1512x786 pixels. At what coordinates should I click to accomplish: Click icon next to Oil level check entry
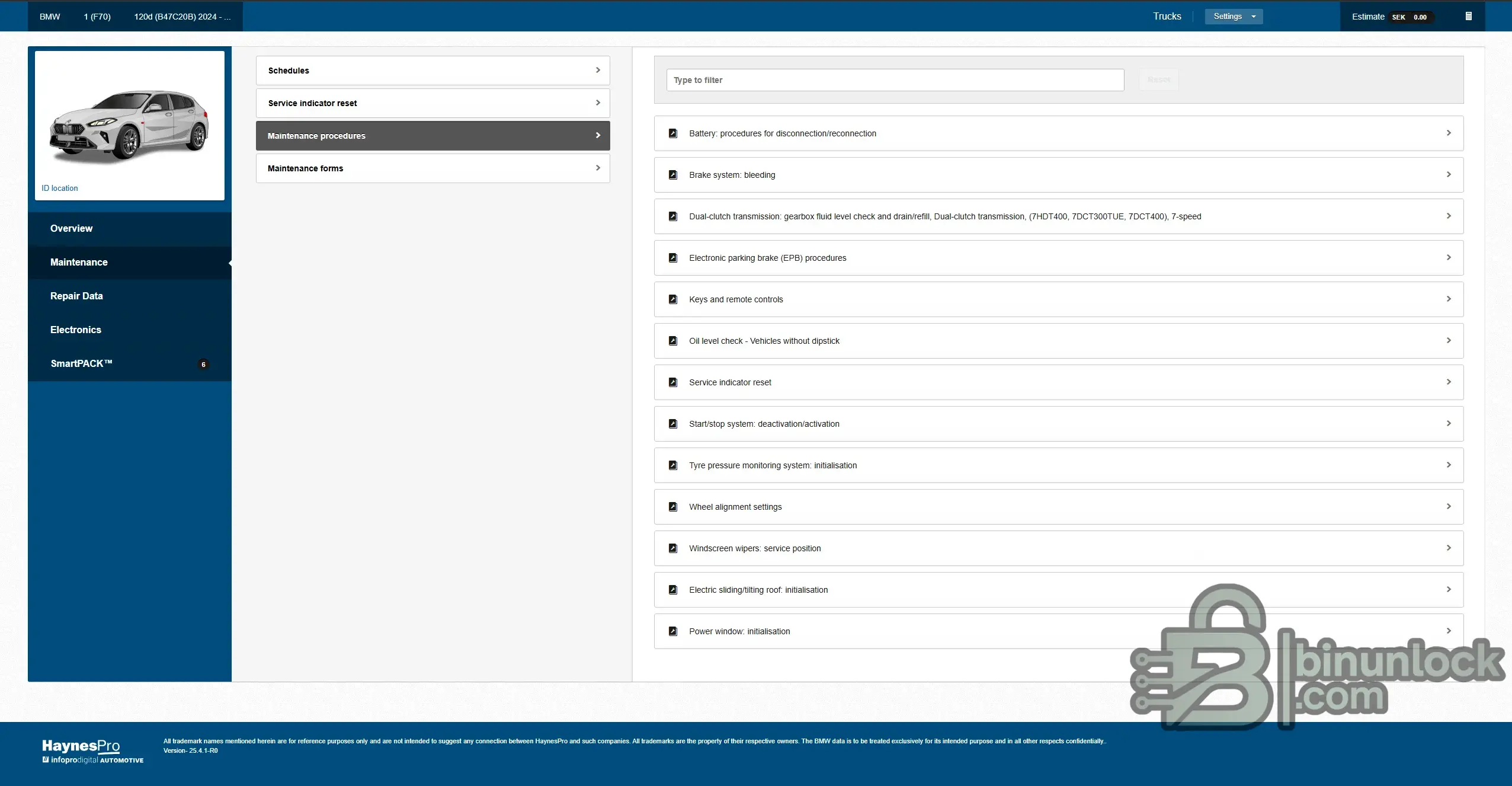click(x=672, y=341)
